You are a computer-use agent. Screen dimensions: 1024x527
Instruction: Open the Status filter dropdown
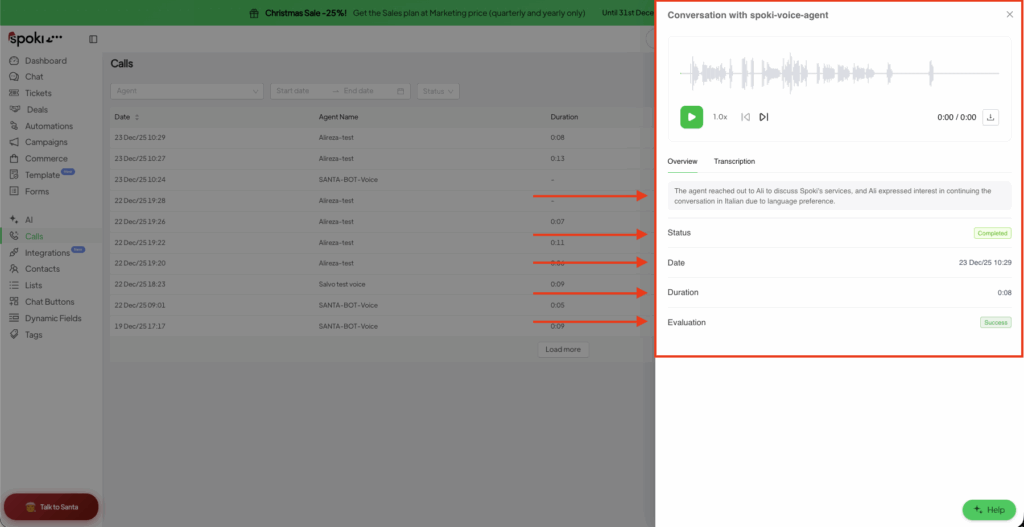438,91
